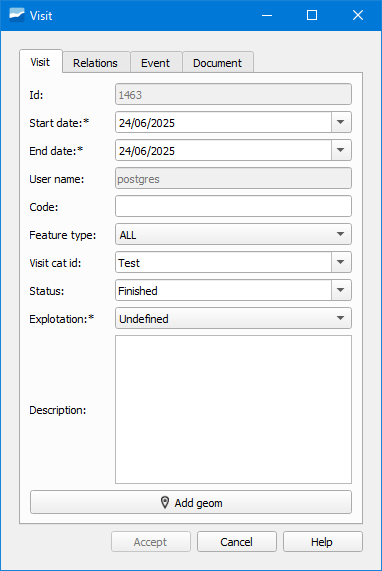Click the Description label

tap(58, 410)
